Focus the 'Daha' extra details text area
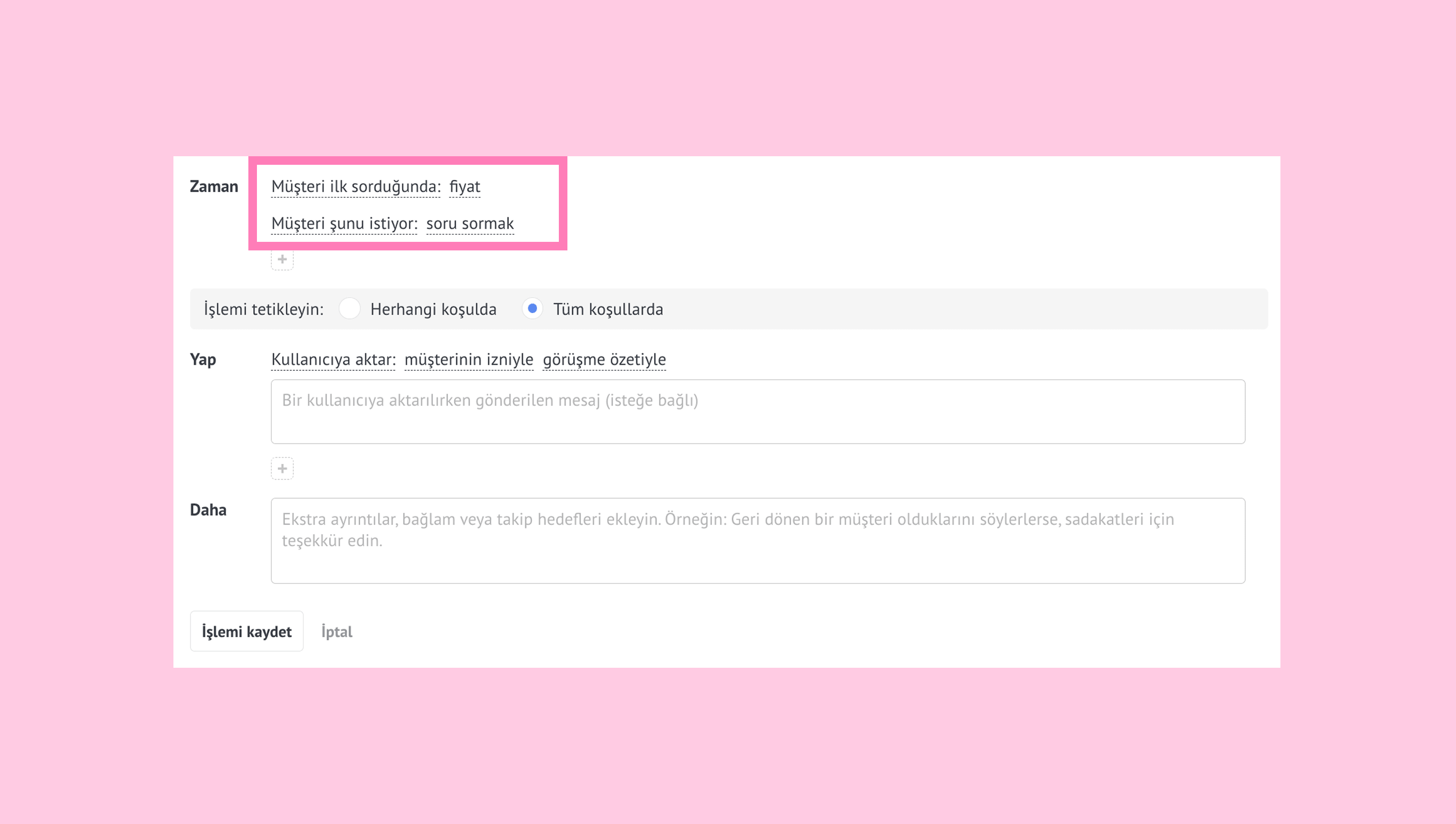1456x824 pixels. point(757,540)
